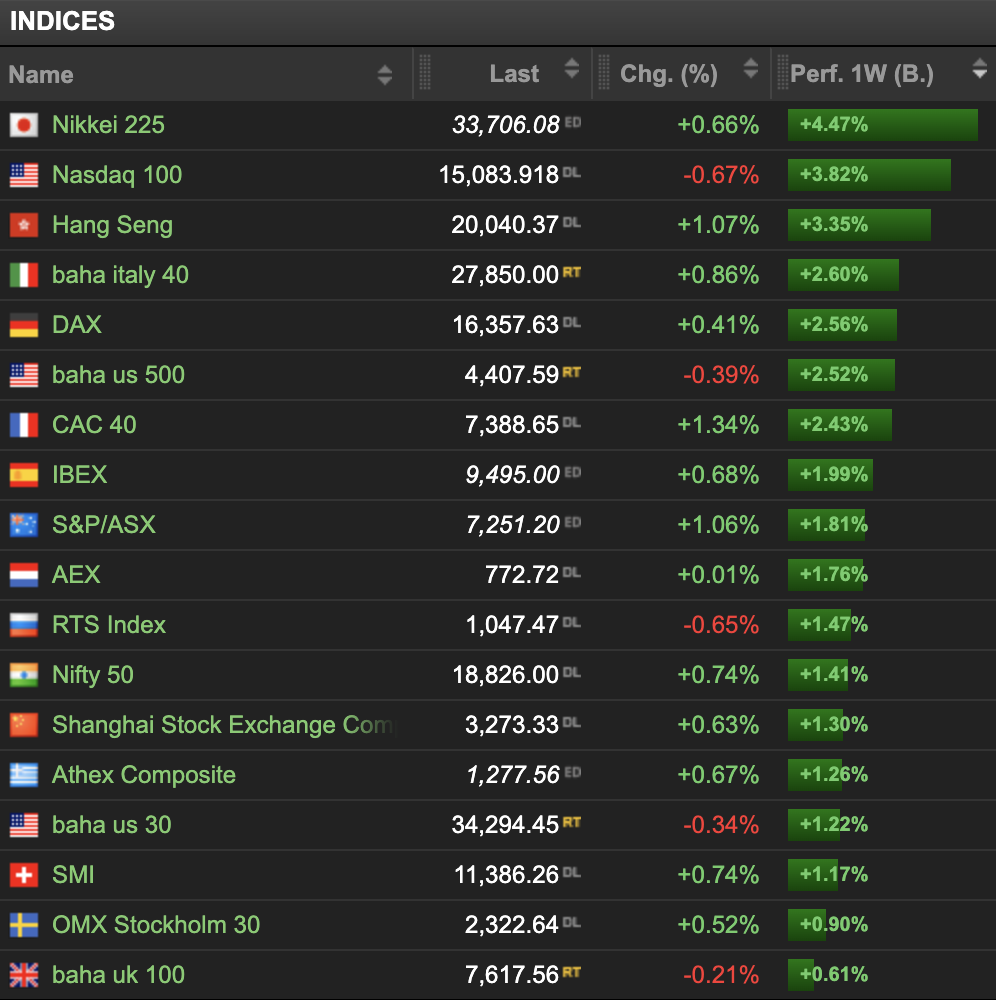Click Nikkei 225 weekly performance bar
This screenshot has height=1000, width=996.
(x=882, y=125)
